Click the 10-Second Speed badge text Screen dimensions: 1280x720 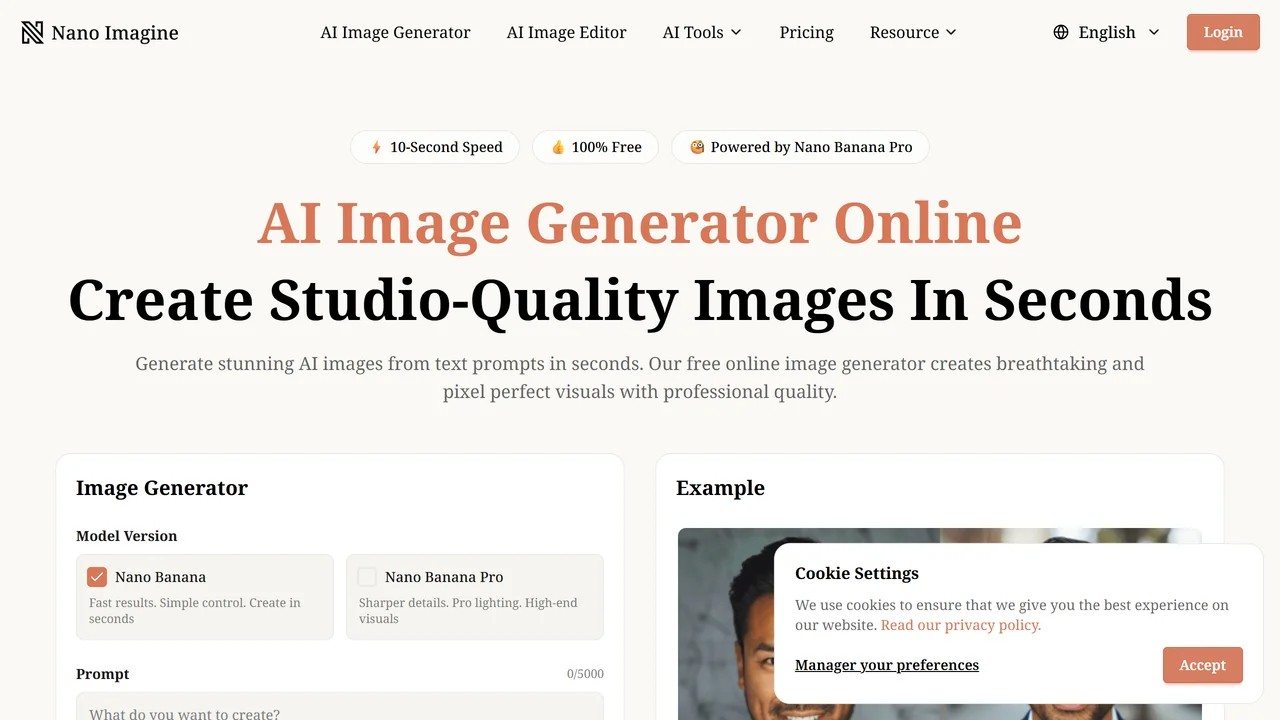pyautogui.click(x=446, y=147)
